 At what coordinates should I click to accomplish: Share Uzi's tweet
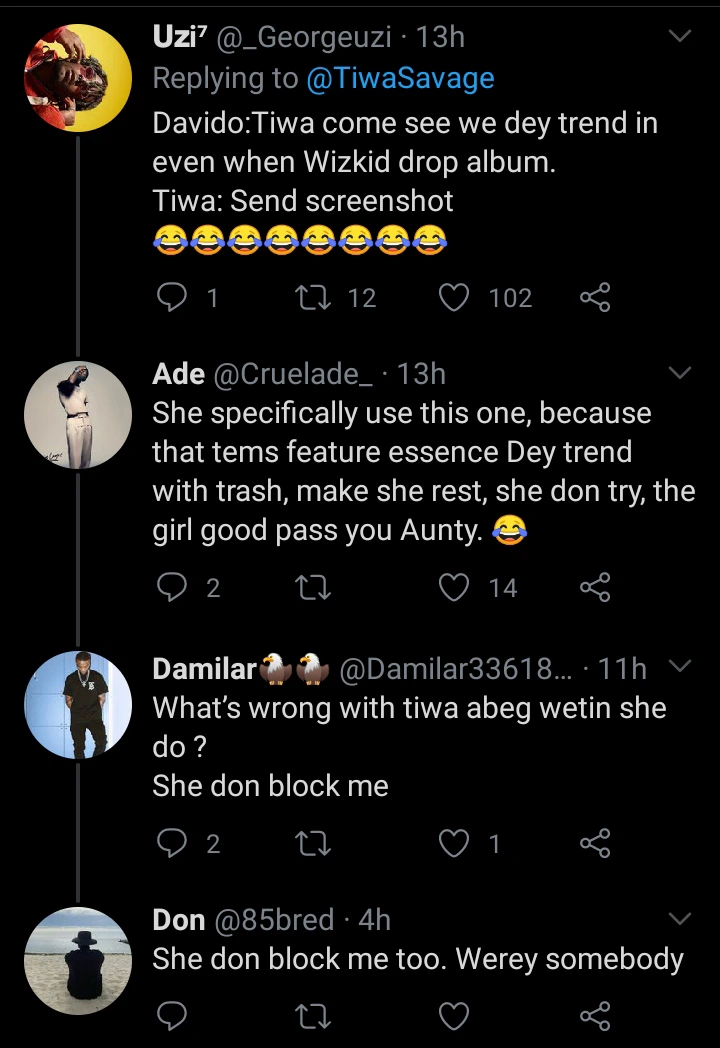595,297
